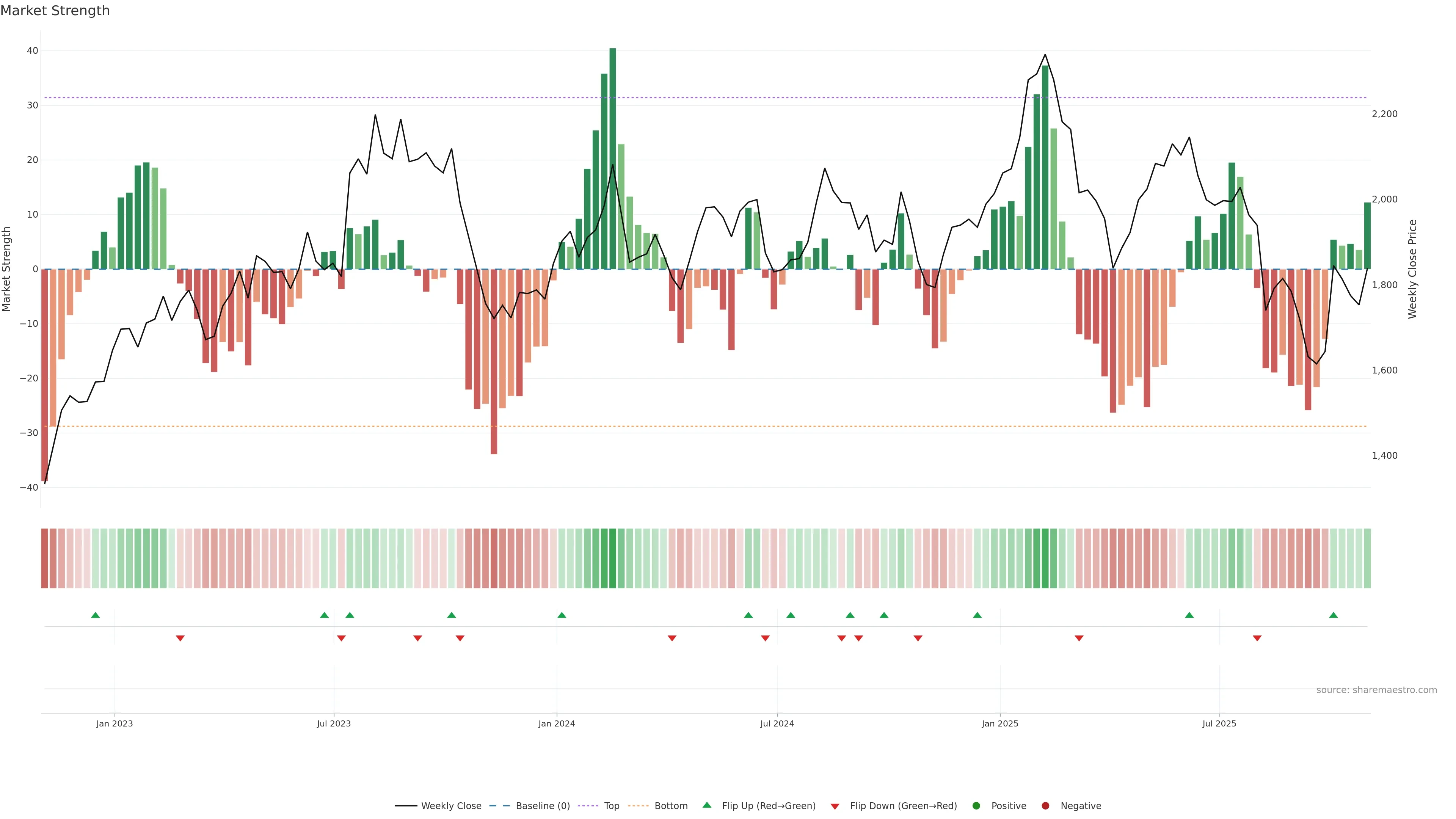
Task: Click the green Flip Up triangle legend icon
Action: click(x=706, y=805)
